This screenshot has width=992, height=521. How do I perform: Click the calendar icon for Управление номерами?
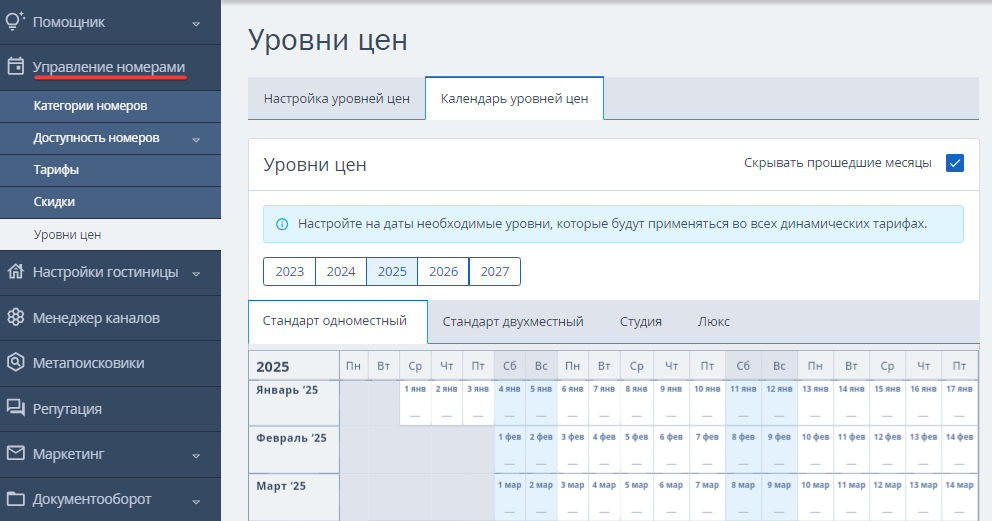click(x=16, y=66)
